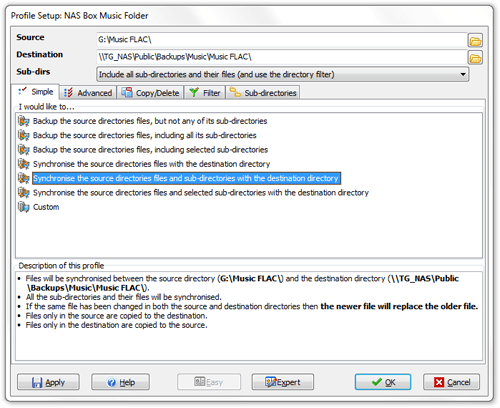Browse for Source folder using folder icon
The image size is (500, 408).
click(x=475, y=41)
